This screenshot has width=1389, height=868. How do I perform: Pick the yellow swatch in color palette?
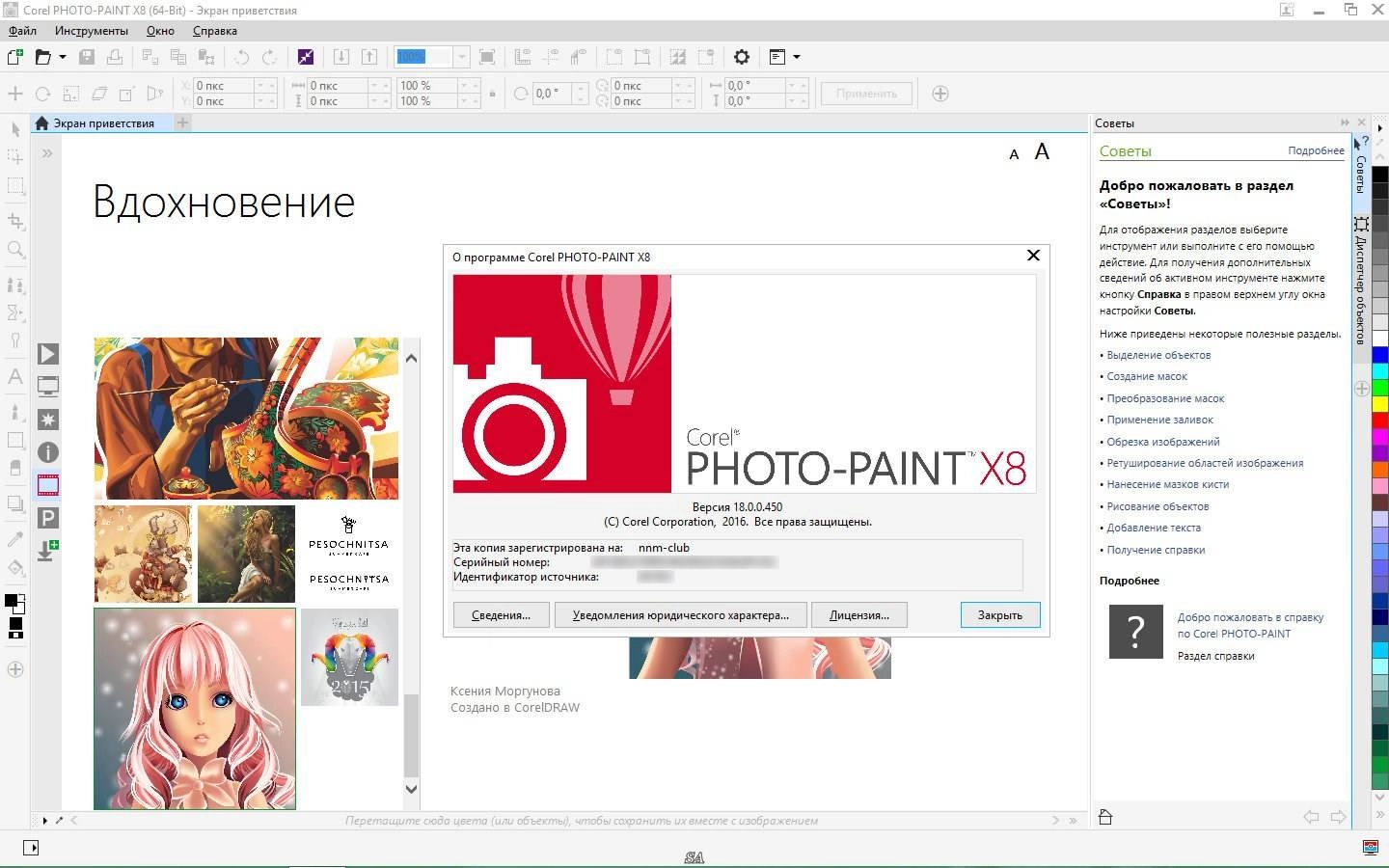click(x=1380, y=403)
